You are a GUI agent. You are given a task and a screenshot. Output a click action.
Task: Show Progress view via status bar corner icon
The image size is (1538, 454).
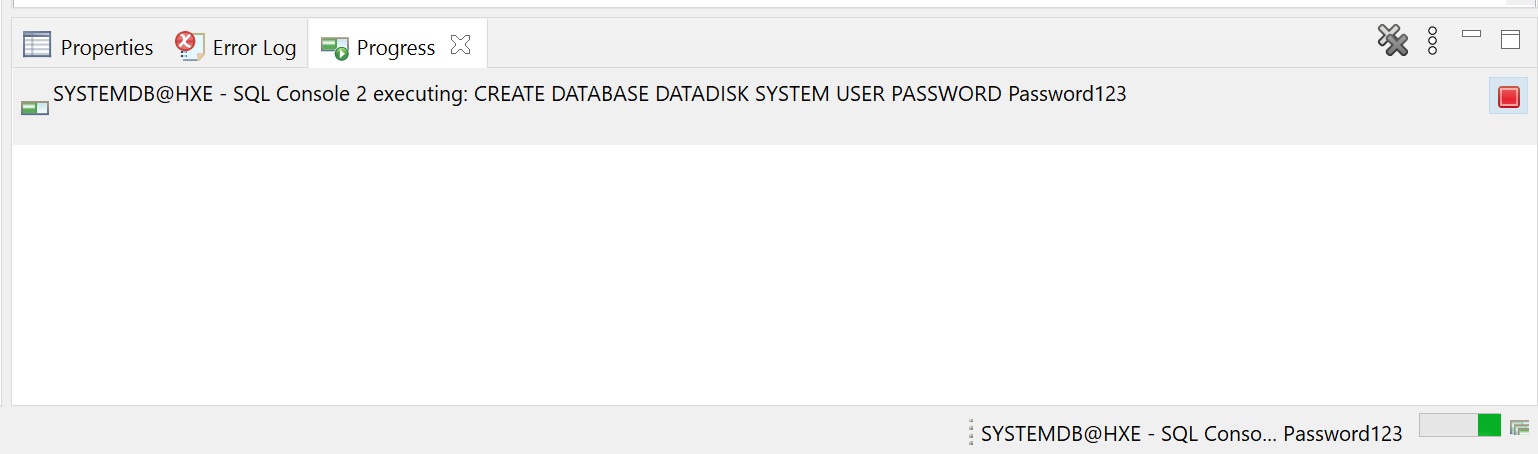(x=1520, y=427)
